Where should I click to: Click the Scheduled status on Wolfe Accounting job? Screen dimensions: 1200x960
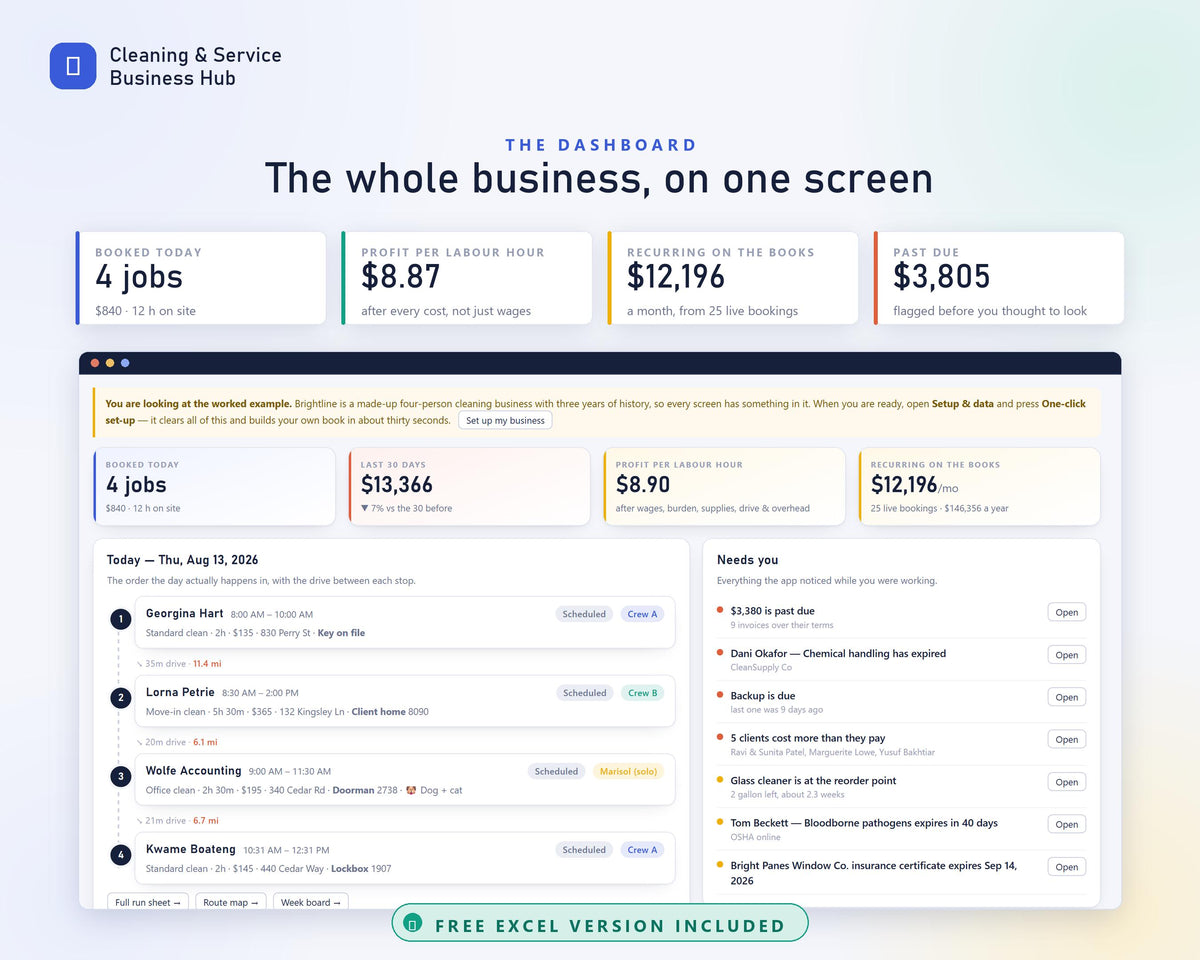tap(556, 771)
